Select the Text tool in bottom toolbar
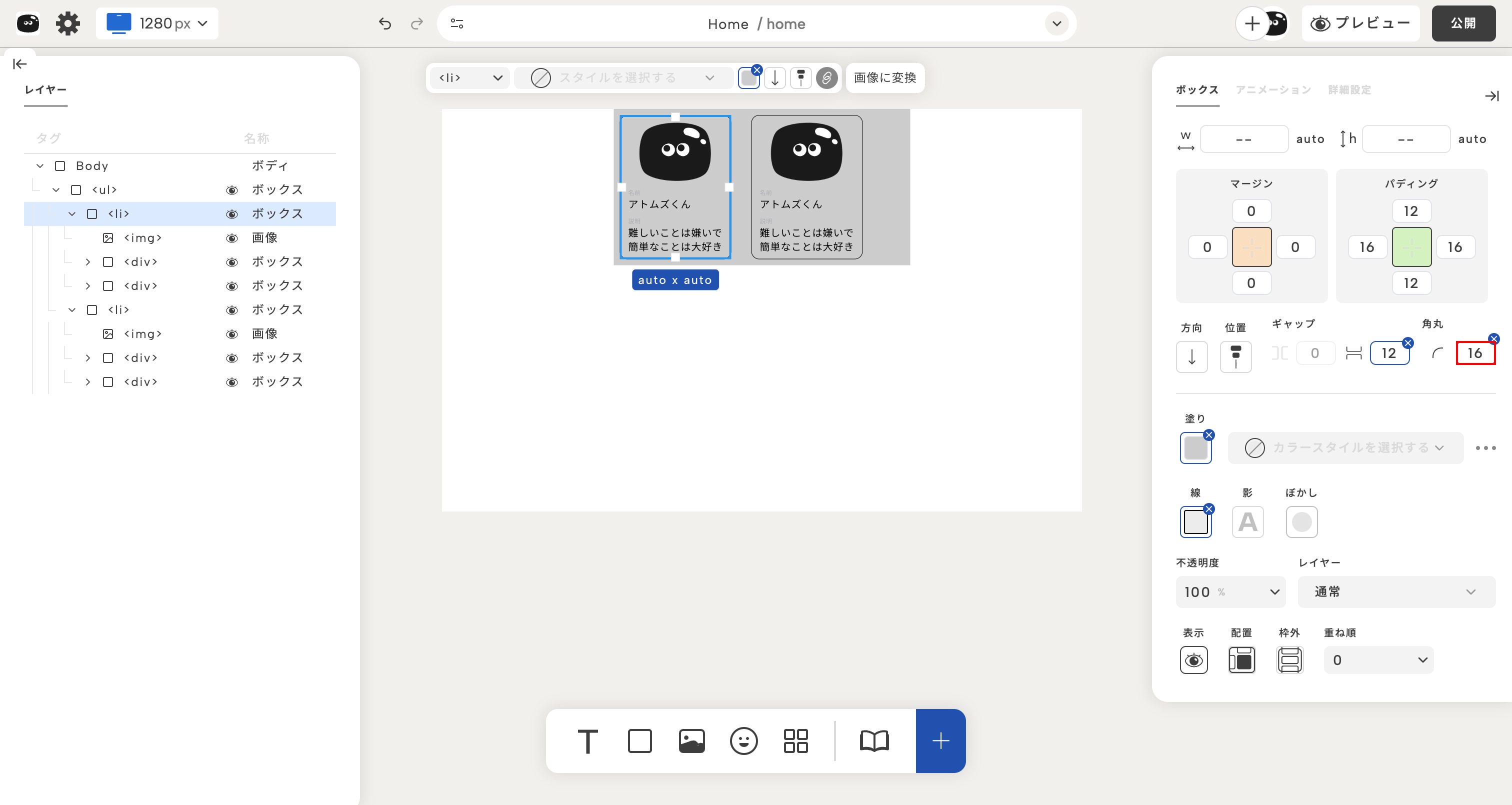Image resolution: width=1512 pixels, height=805 pixels. [x=587, y=741]
